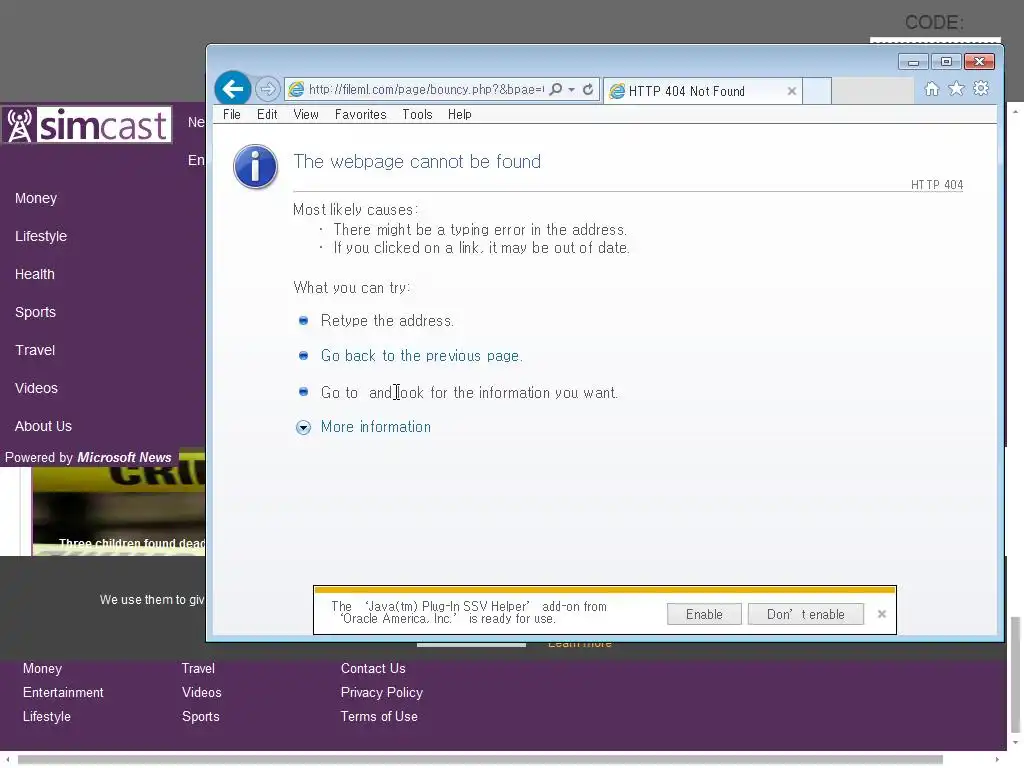Click the search magnifier in address bar
Viewport: 1024px width, 768px height.
[x=556, y=89]
